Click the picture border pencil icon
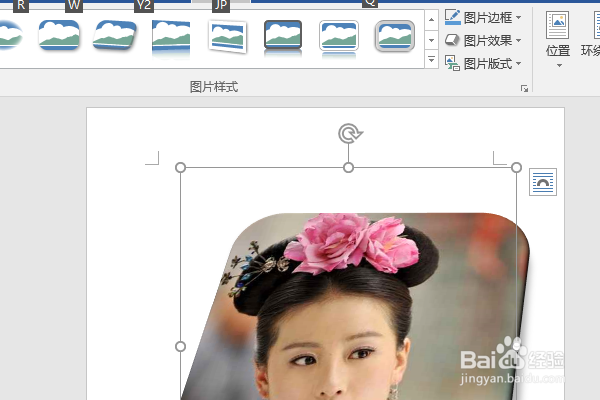Viewport: 600px width, 400px height. coord(452,17)
